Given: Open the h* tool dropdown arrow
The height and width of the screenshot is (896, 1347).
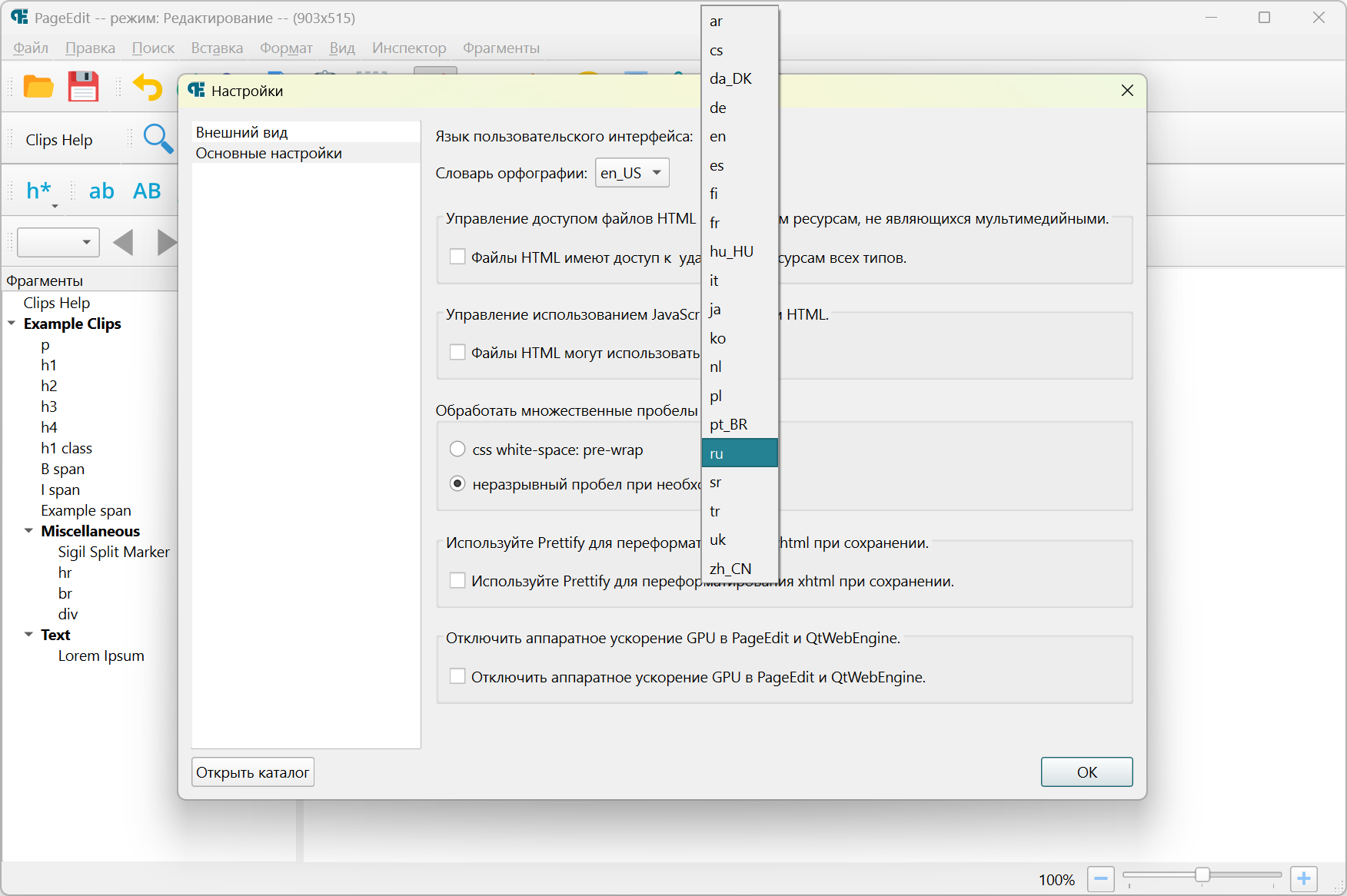Looking at the screenshot, I should pos(55,206).
